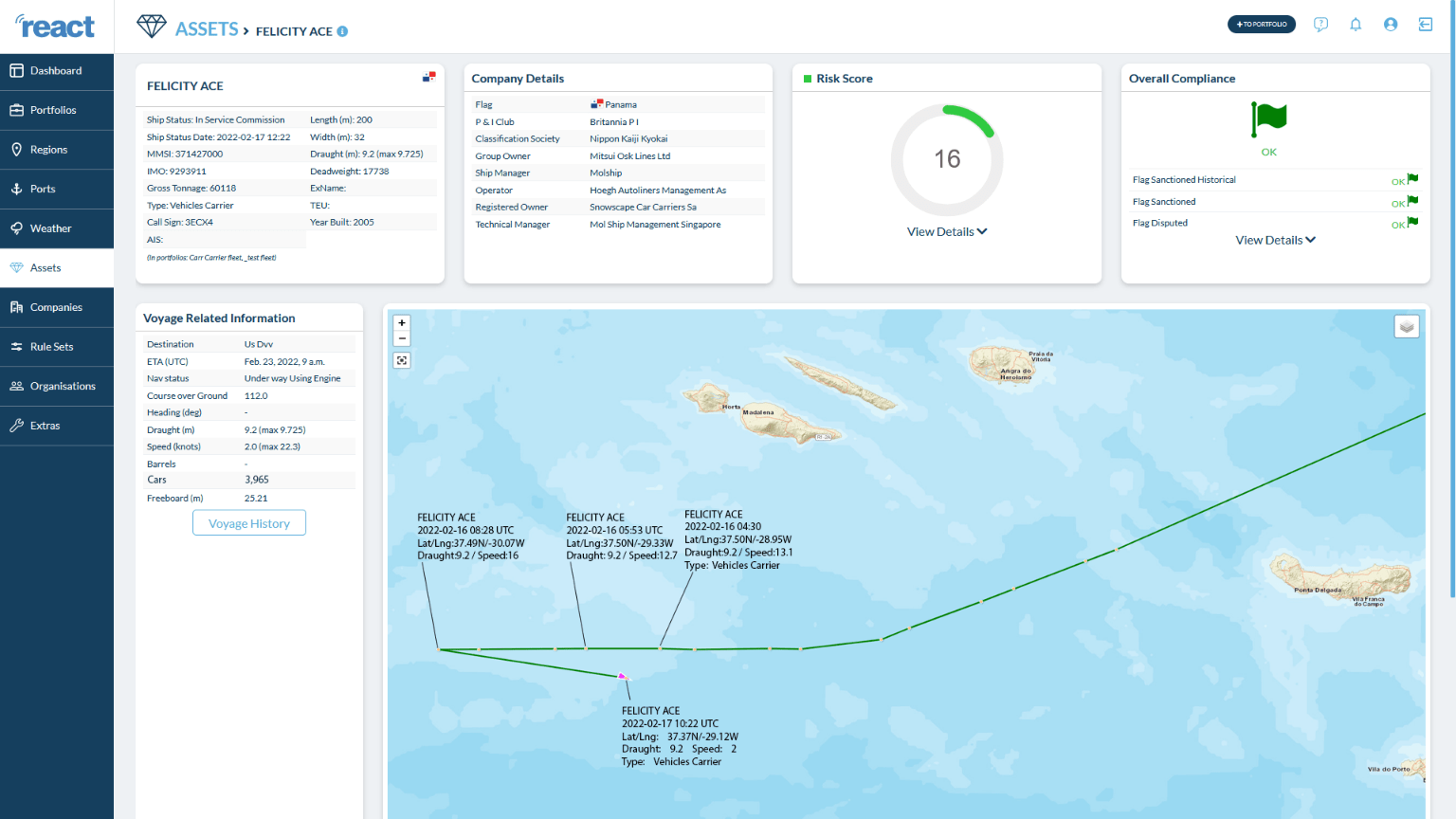
Task: Click the map fullscreen/recenter control
Action: tap(402, 360)
